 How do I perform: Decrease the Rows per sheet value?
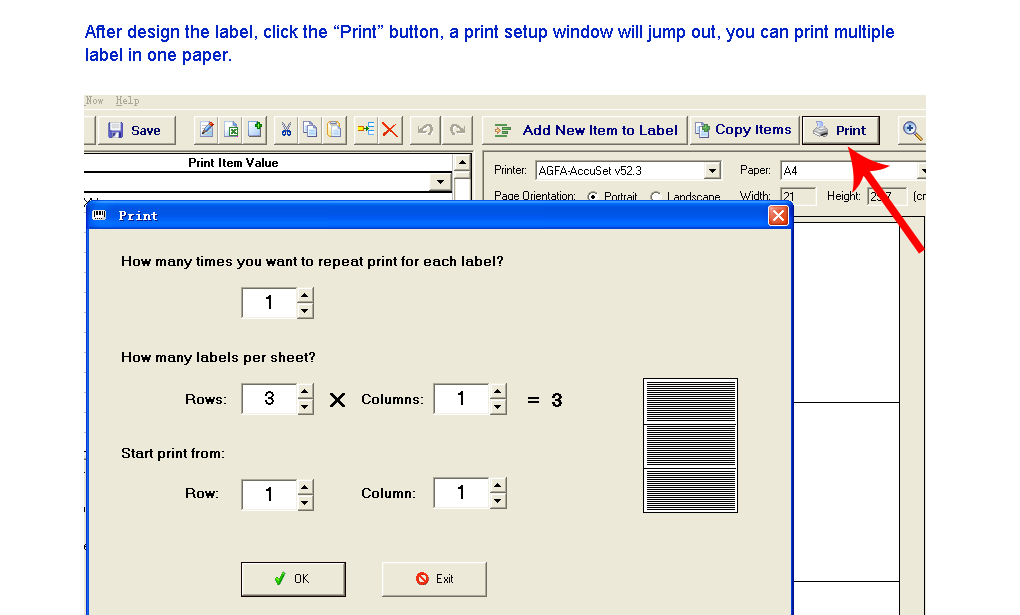(x=305, y=407)
